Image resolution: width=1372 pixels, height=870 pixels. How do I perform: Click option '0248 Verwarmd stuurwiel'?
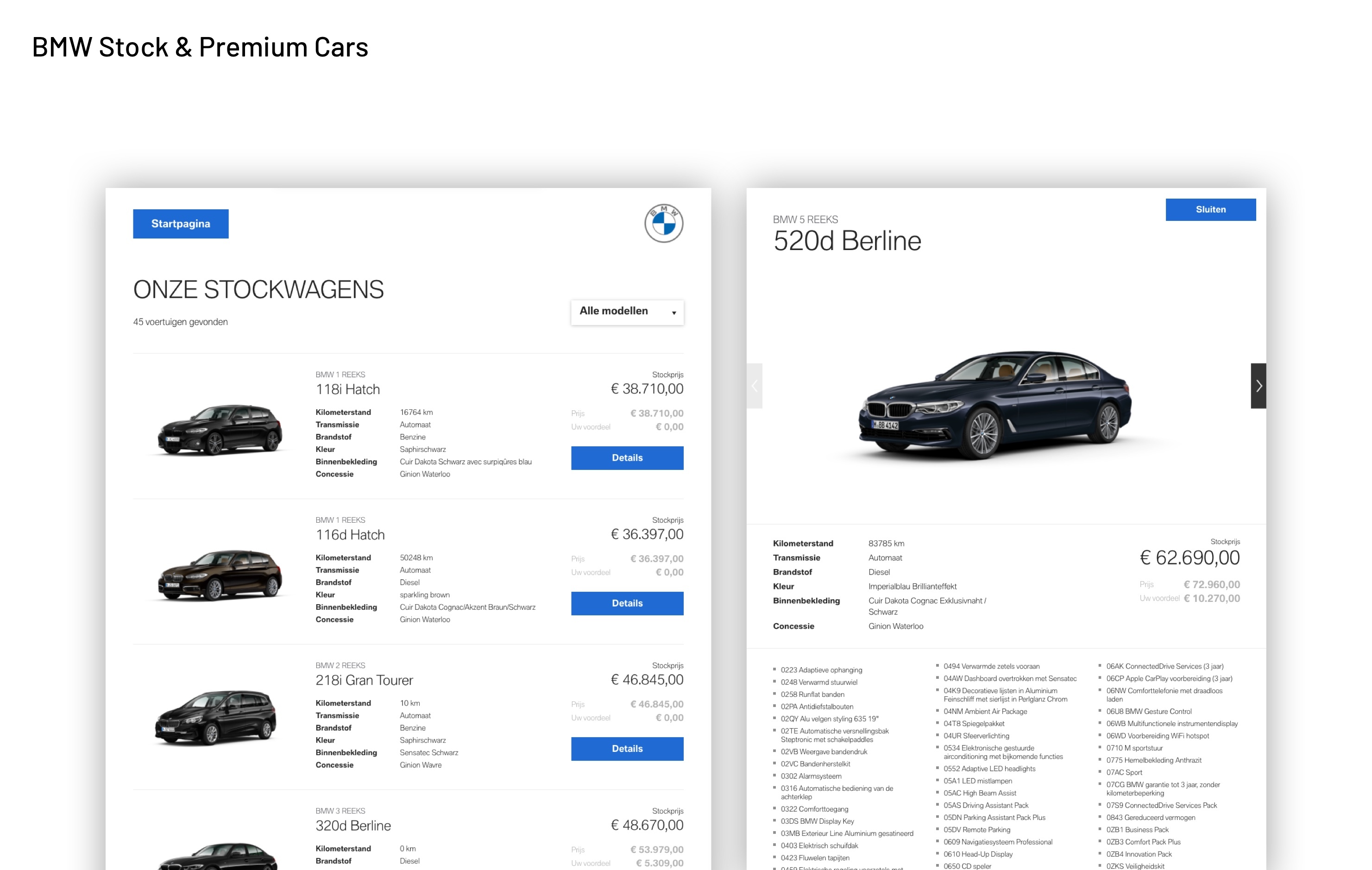coord(819,682)
